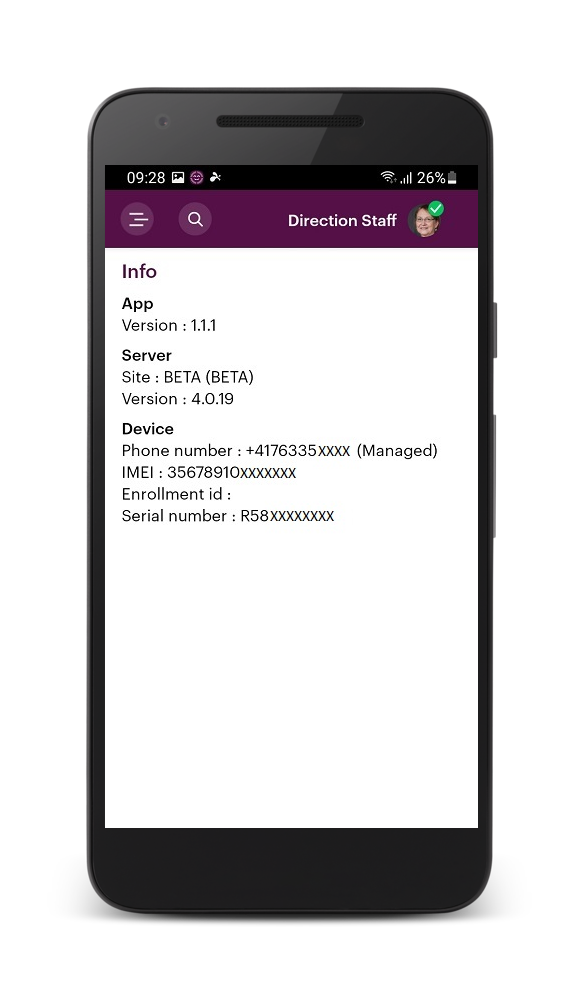This screenshot has height=1000, width=583.
Task: Tap the Site : BETA (BETA) line
Action: coord(188,377)
